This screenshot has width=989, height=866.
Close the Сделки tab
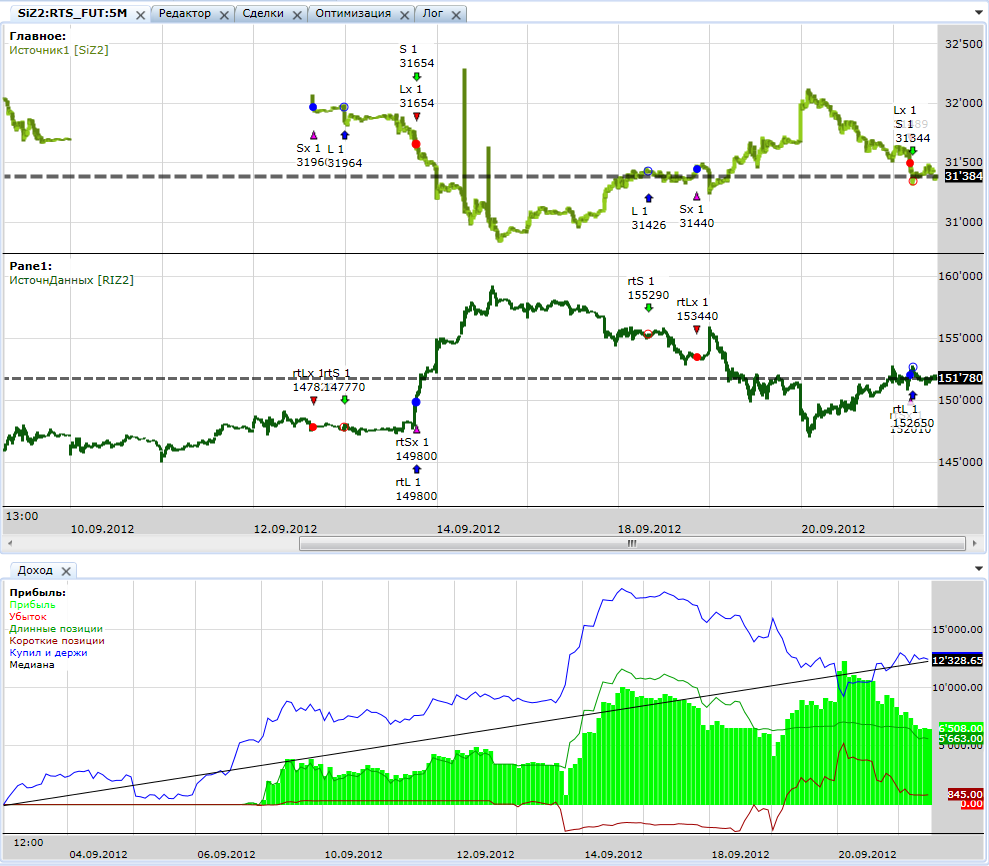click(x=297, y=15)
